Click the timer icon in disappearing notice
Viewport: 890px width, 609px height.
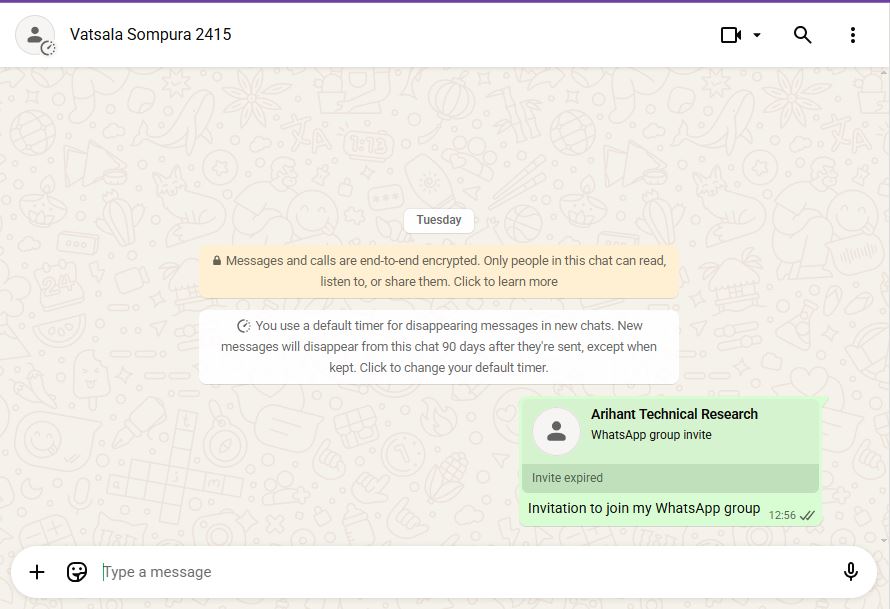click(243, 326)
